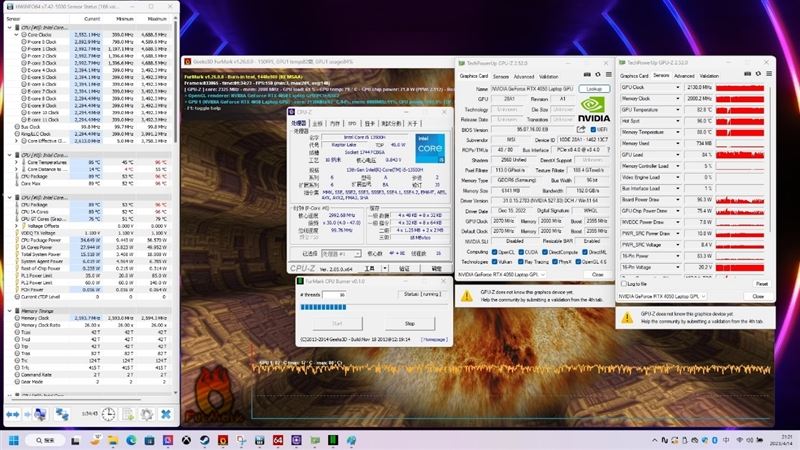Open Steam from taskbar
This screenshot has width=800, height=450.
(x=205, y=440)
